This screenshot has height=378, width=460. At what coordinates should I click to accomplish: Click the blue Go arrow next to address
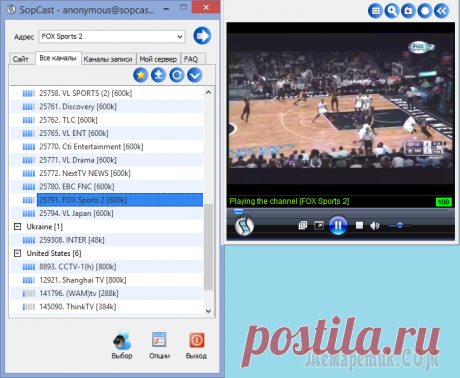tap(202, 36)
